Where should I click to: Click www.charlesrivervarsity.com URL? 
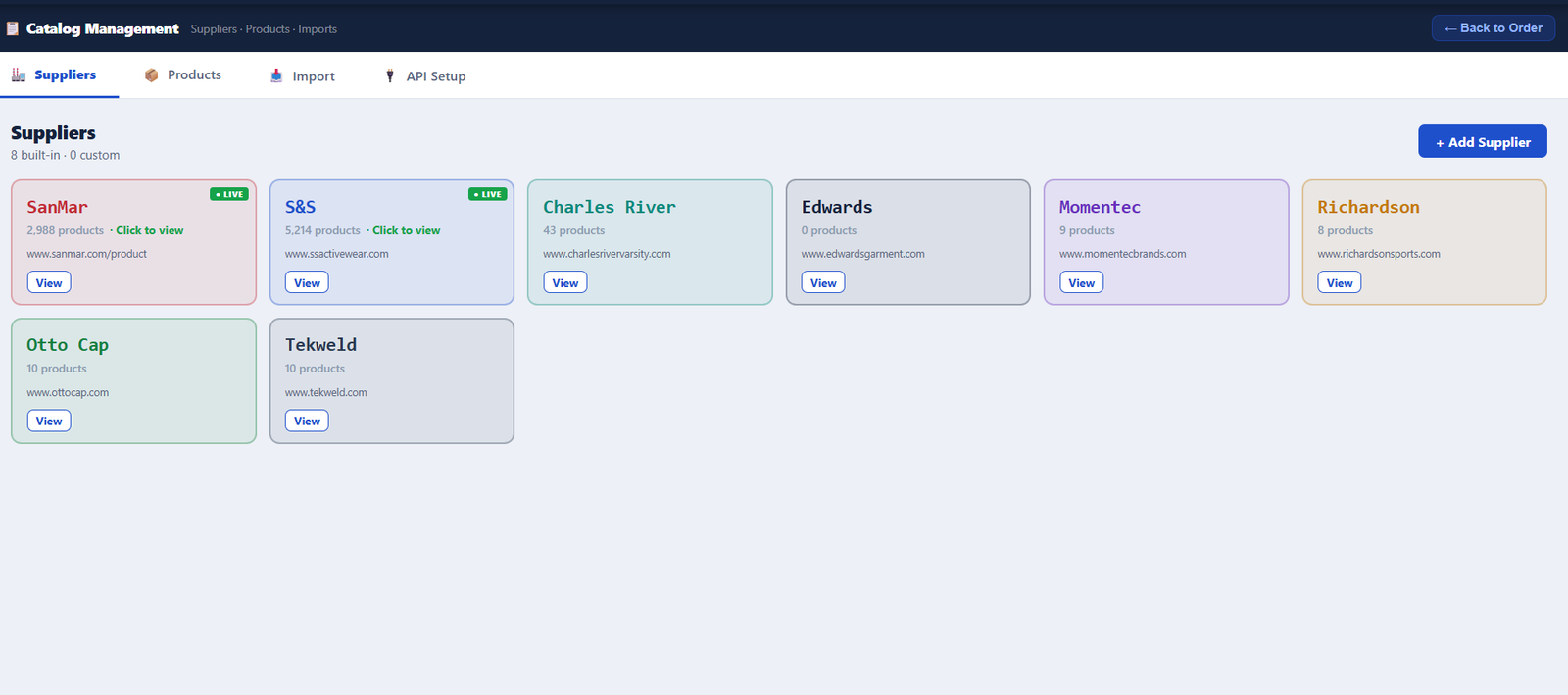[607, 254]
